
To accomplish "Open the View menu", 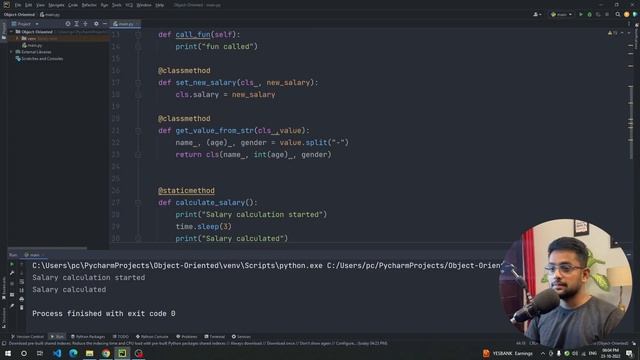I will [40, 5].
